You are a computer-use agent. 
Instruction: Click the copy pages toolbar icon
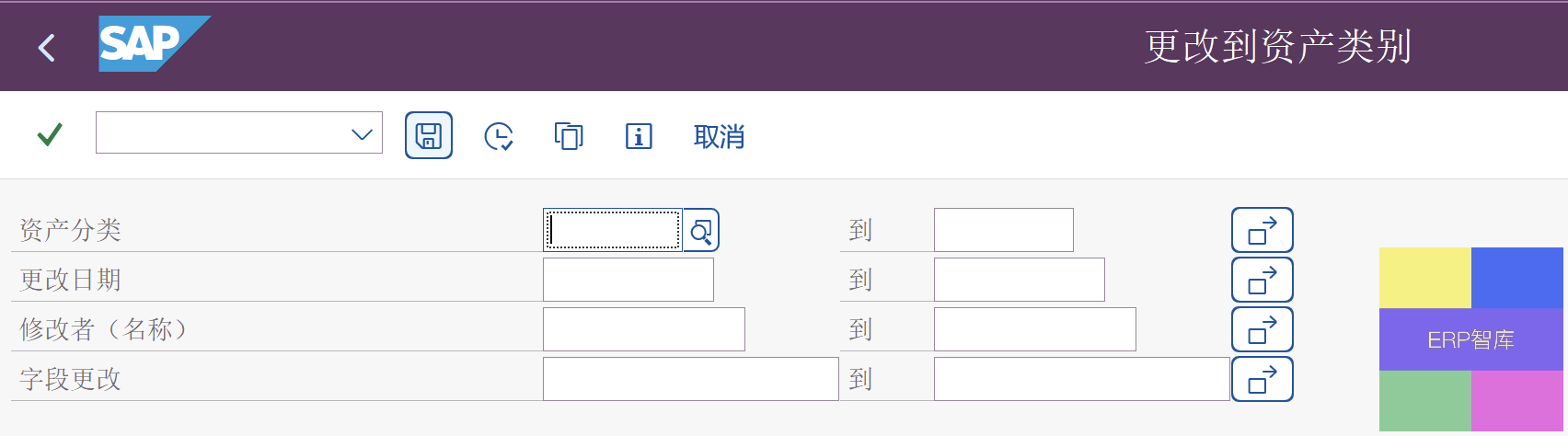click(569, 136)
